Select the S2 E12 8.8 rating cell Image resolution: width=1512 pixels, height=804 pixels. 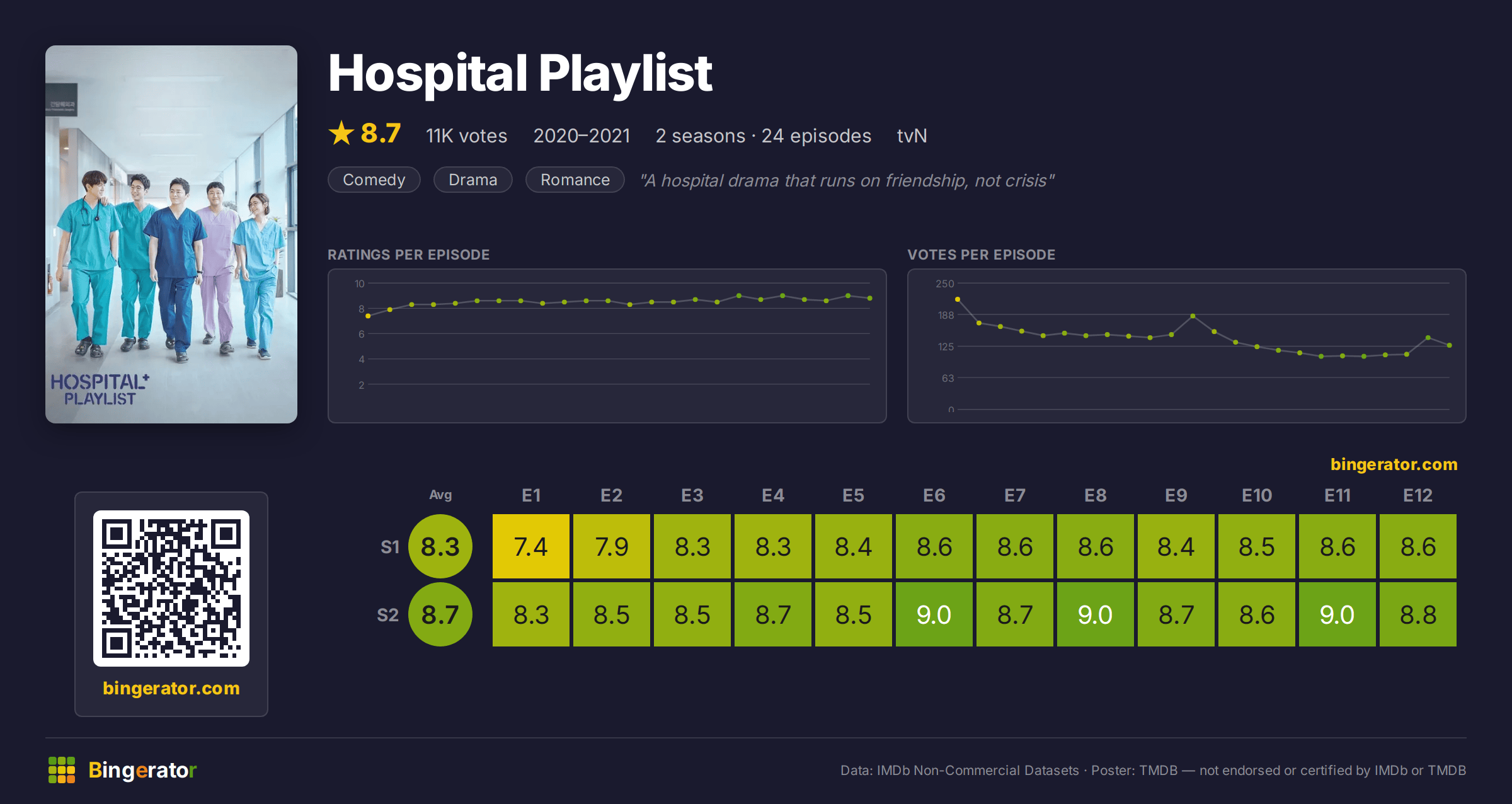pyautogui.click(x=1418, y=614)
